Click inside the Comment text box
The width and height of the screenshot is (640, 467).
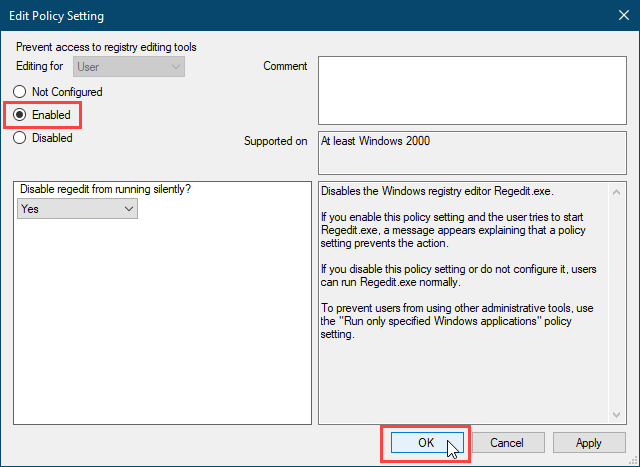pyautogui.click(x=470, y=88)
